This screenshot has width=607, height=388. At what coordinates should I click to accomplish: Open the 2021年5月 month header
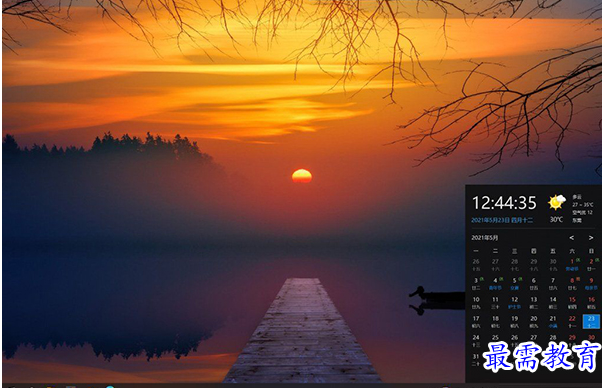pos(485,237)
